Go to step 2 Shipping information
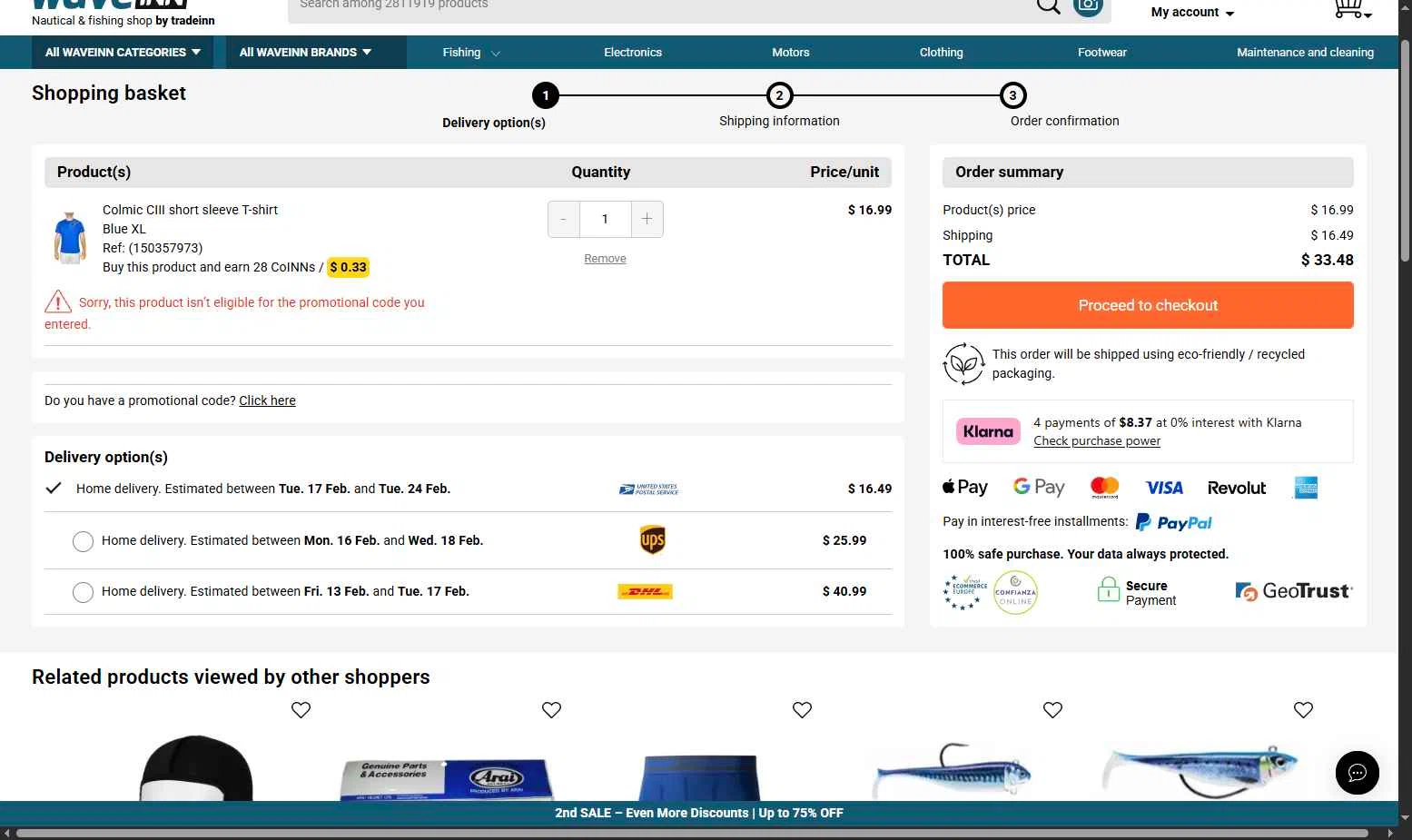Viewport: 1412px width, 840px height. point(779,95)
